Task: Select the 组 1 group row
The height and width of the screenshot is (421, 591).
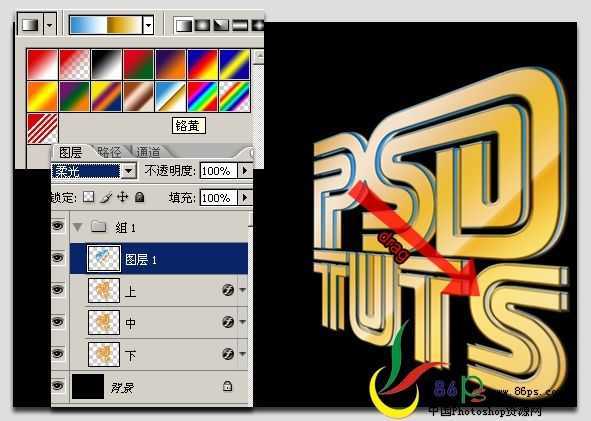Action: pos(159,227)
